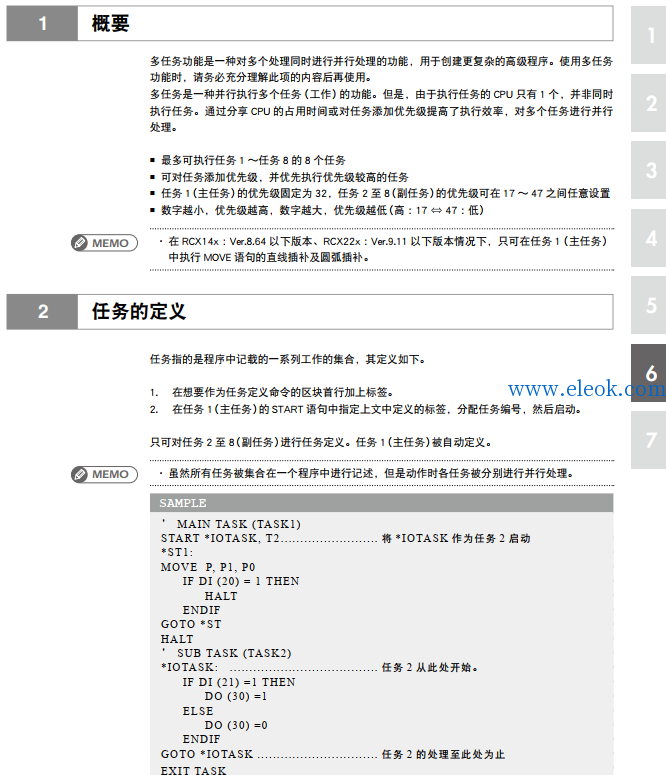Click code line START *IOTASK, T2
Image resolution: width=666 pixels, height=775 pixels.
(x=220, y=538)
